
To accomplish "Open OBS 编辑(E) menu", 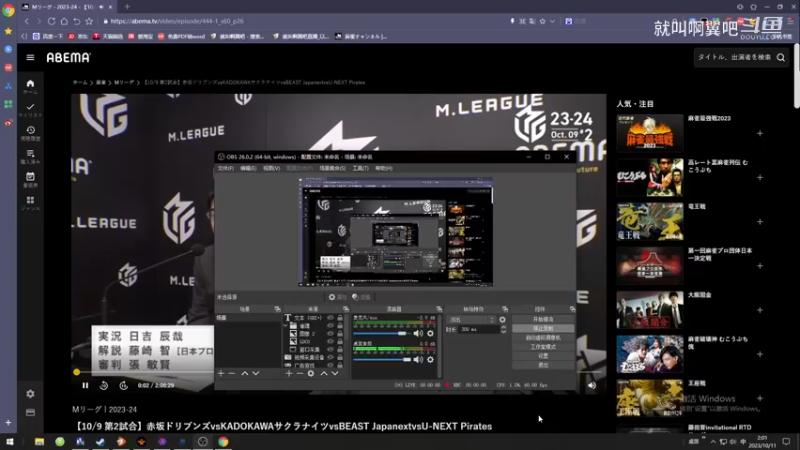I will click(248, 168).
